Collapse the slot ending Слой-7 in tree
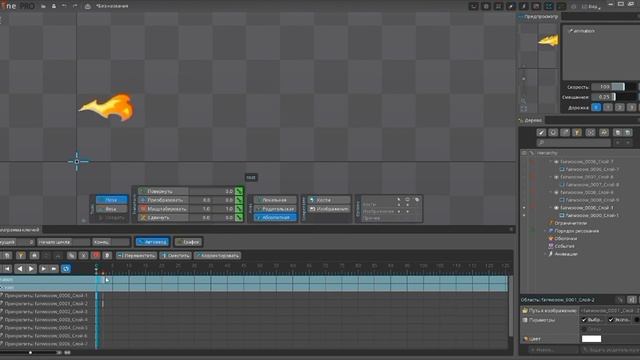The width and height of the screenshot is (640, 360). coord(551,162)
